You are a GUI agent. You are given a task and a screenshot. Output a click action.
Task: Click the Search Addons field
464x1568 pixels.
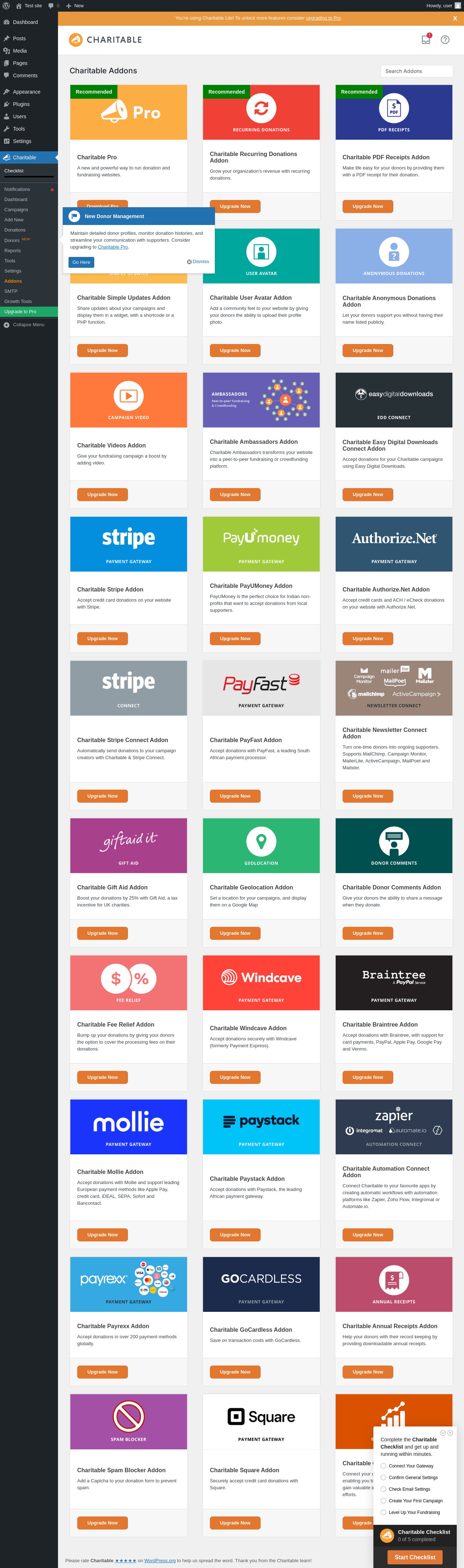click(417, 71)
